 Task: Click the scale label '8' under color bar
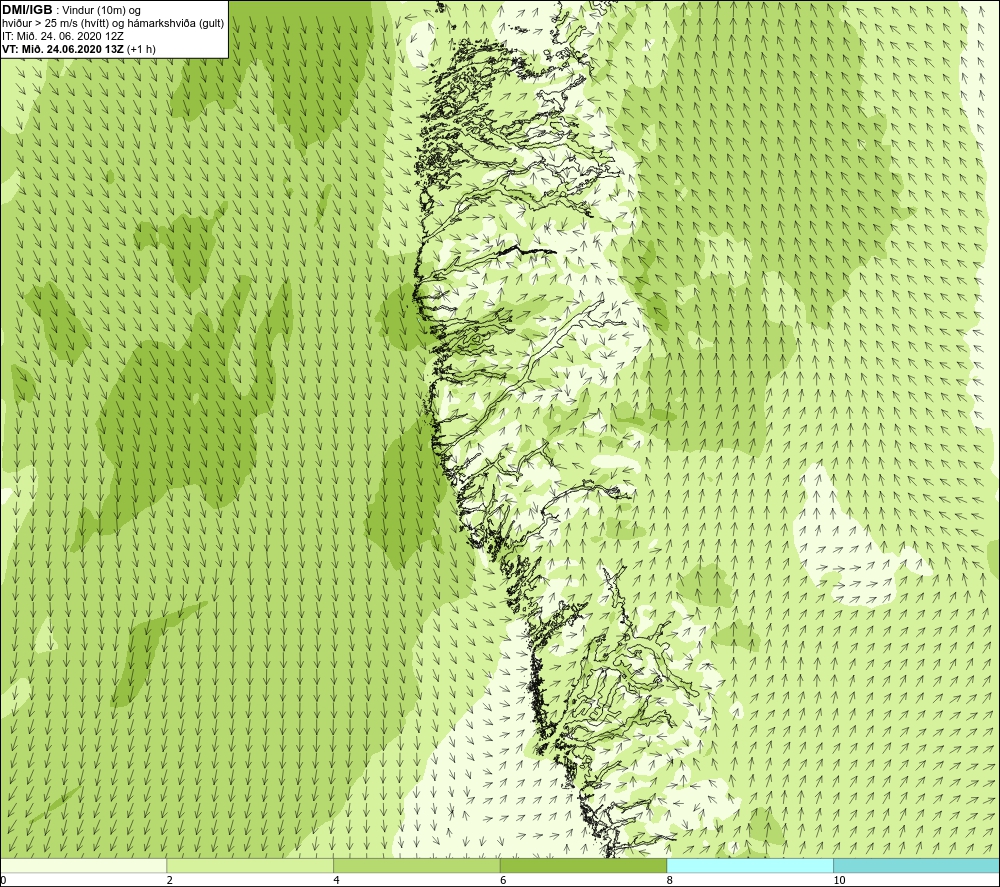(x=670, y=881)
